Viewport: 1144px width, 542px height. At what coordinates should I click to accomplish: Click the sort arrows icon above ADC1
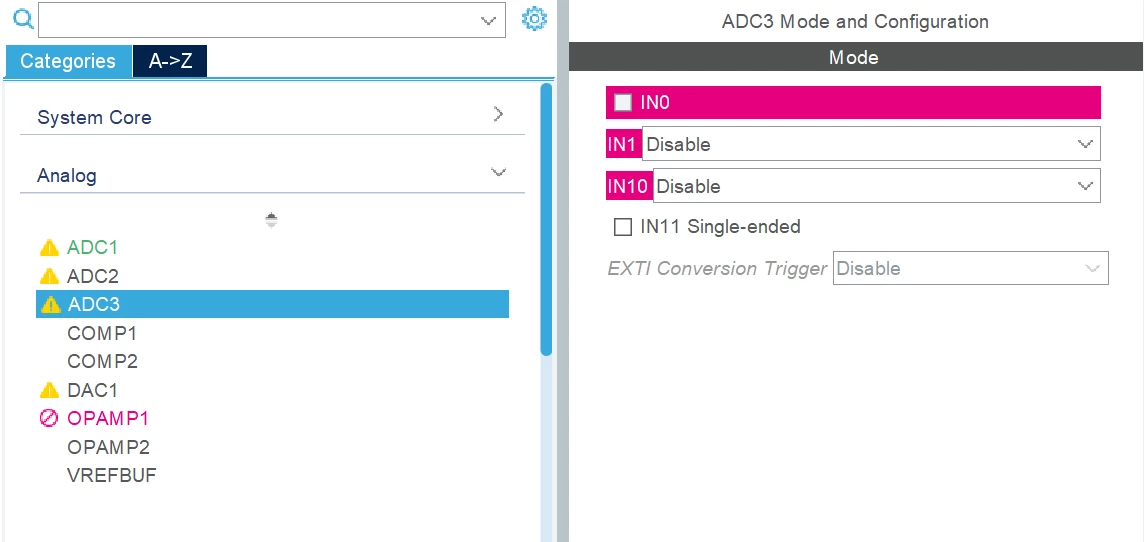click(x=271, y=220)
